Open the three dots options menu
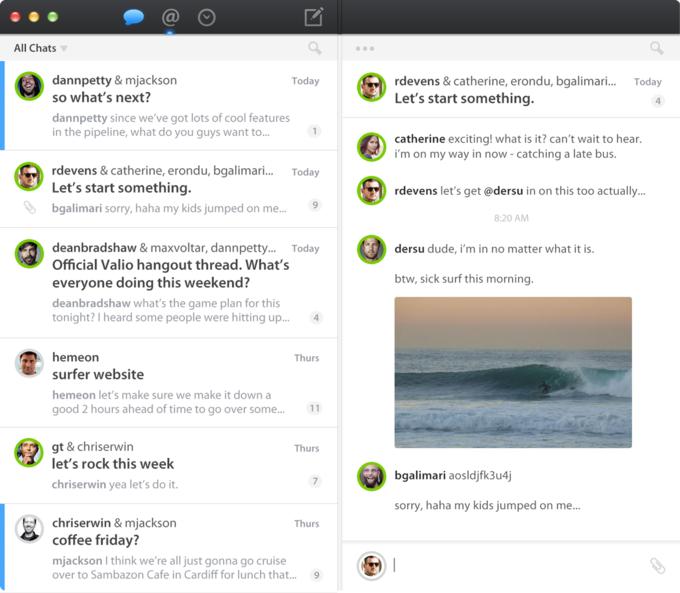This screenshot has width=680, height=593. click(365, 49)
